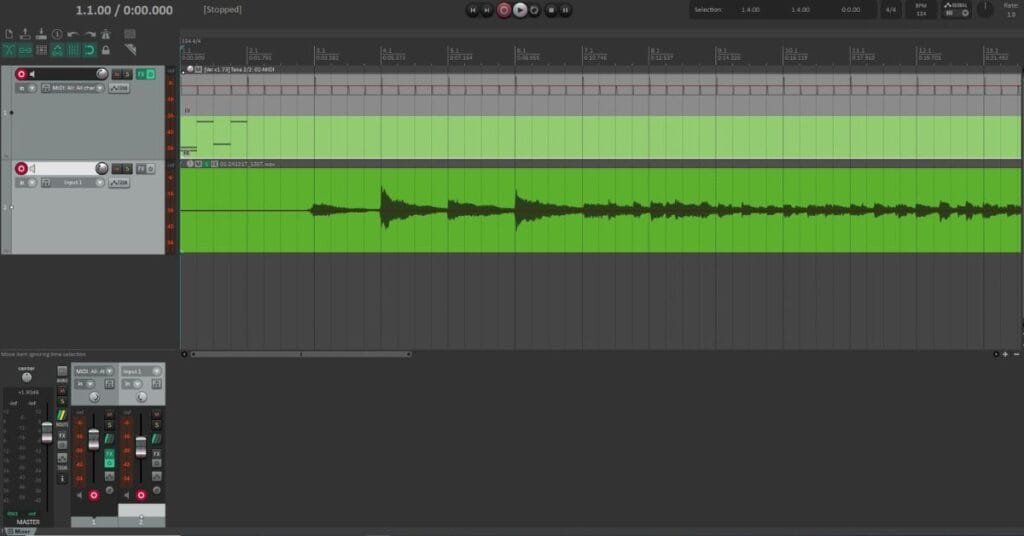Click the 1.1.00 / 0:00.000 time display
The image size is (1024, 536).
pos(124,10)
